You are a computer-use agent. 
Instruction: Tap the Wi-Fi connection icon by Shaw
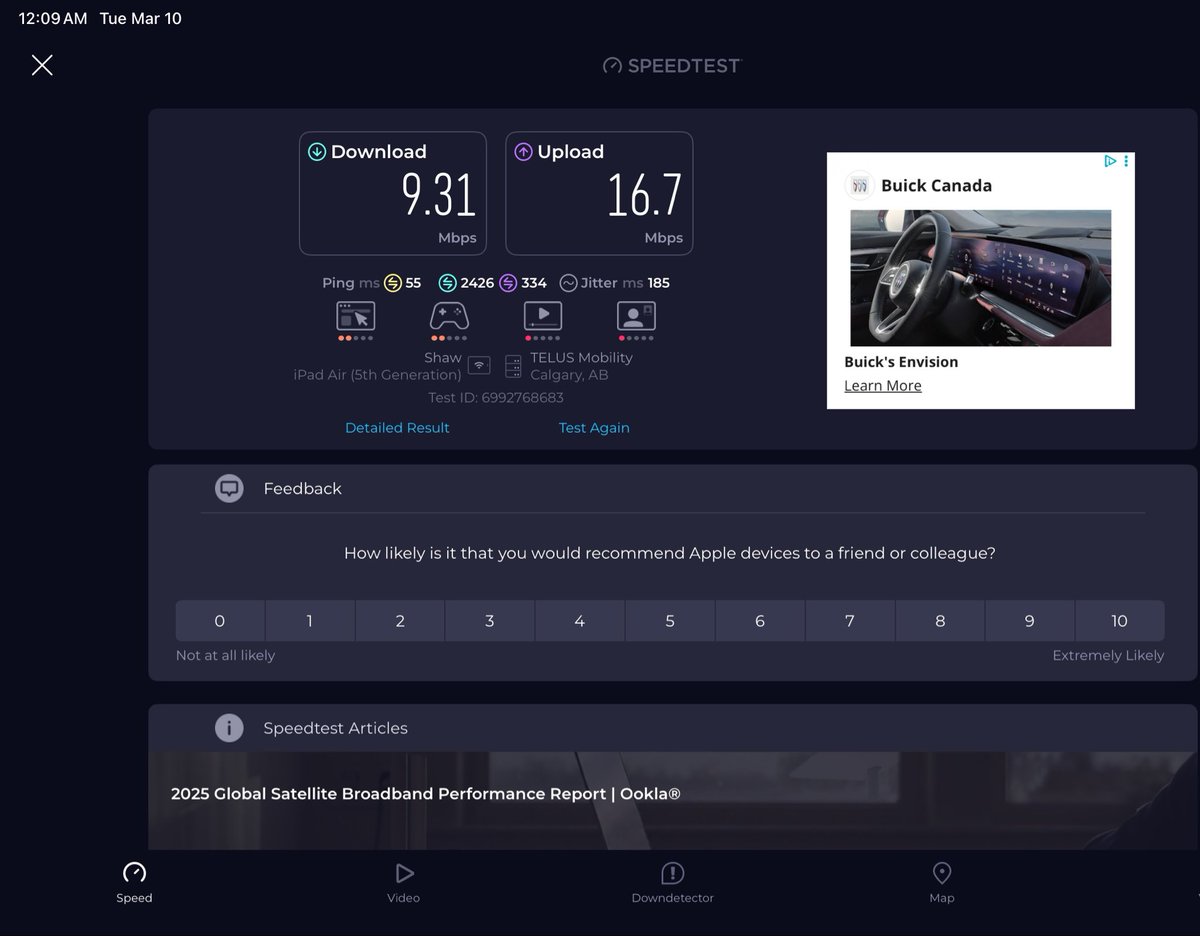click(479, 366)
